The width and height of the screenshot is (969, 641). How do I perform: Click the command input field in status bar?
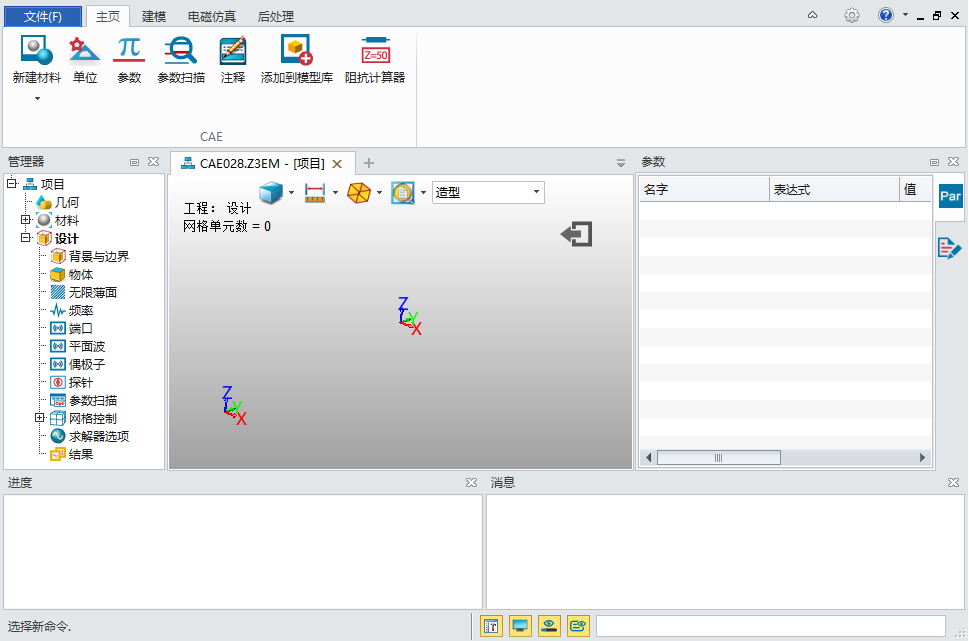click(771, 626)
